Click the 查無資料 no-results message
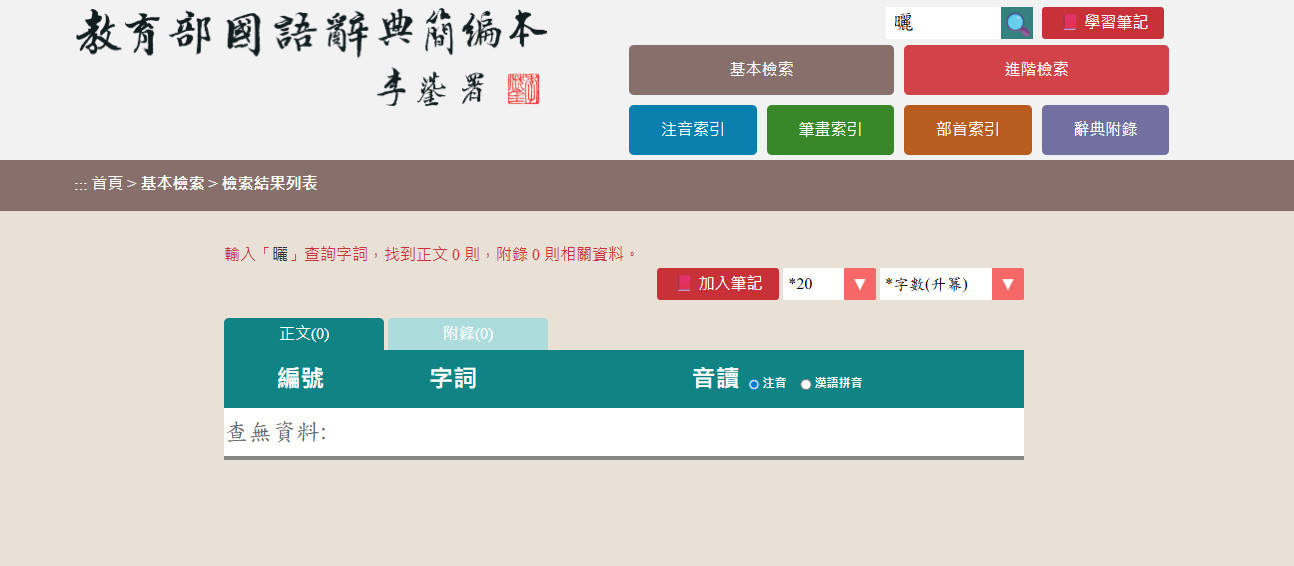Screen dimensions: 1294x566 coord(277,433)
